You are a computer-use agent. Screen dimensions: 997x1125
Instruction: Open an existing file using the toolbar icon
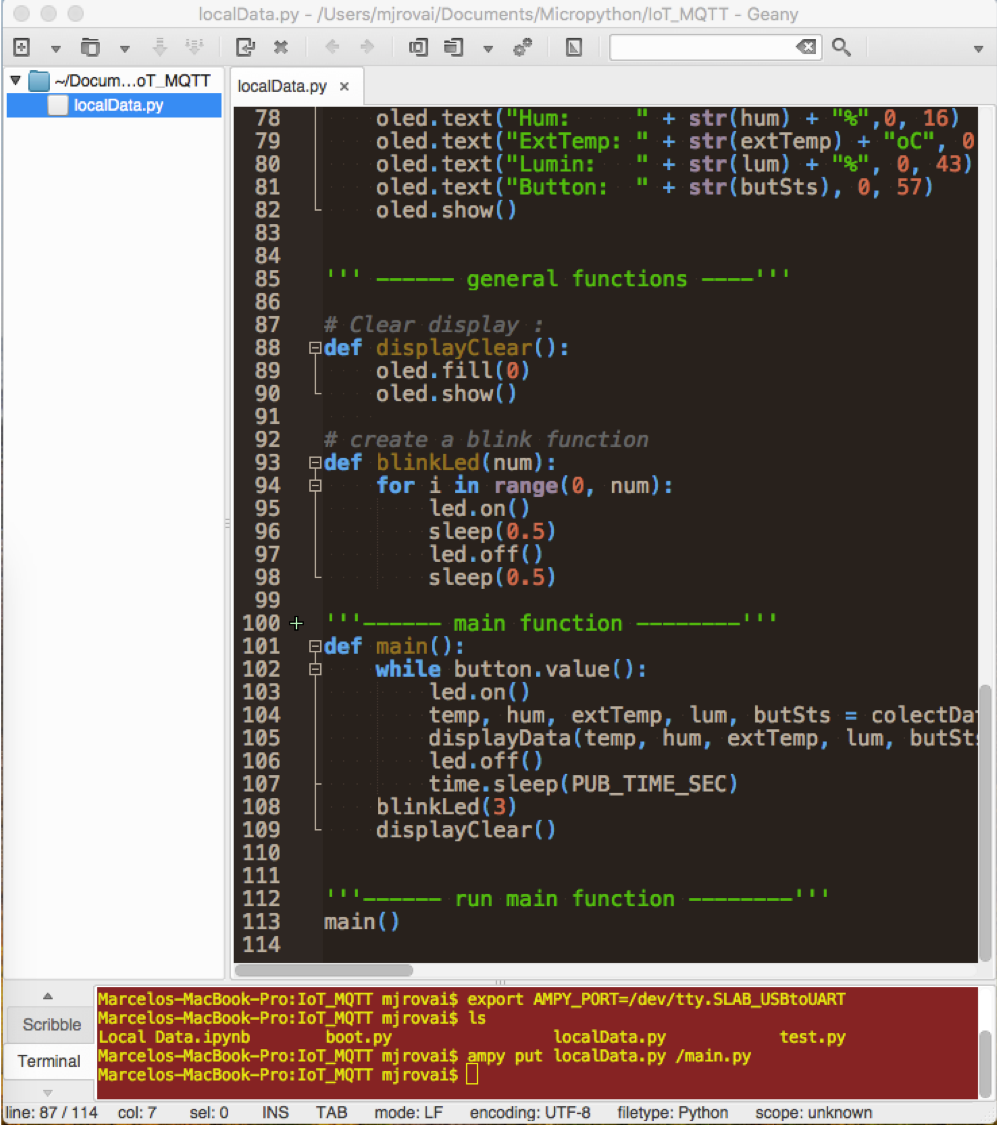pyautogui.click(x=90, y=47)
